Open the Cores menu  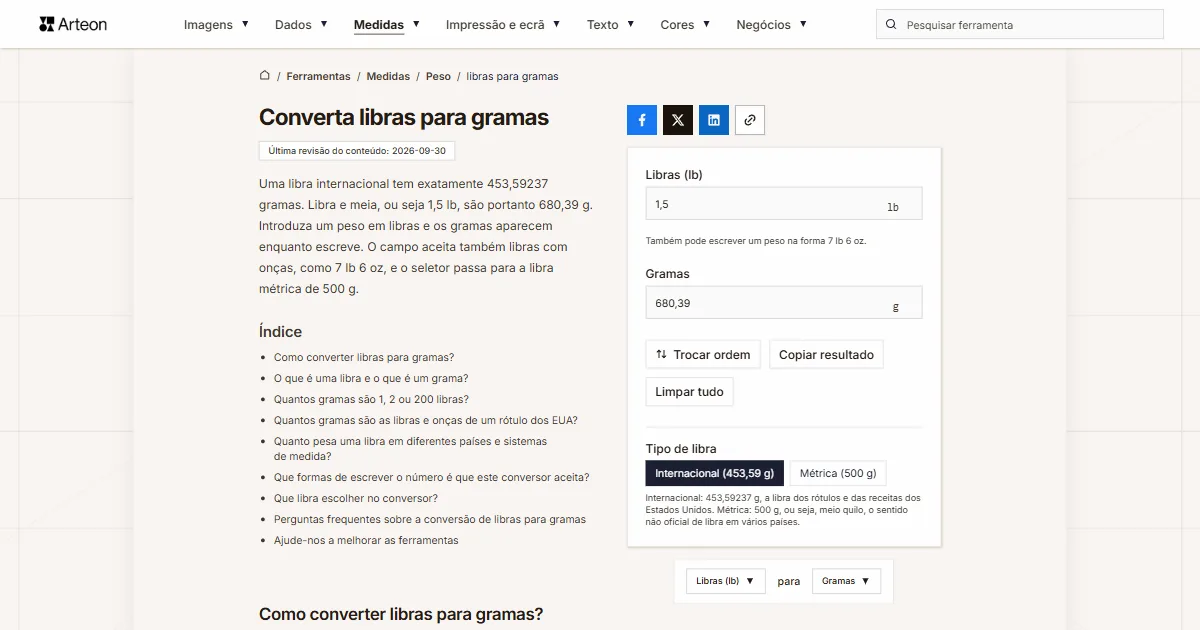click(685, 25)
